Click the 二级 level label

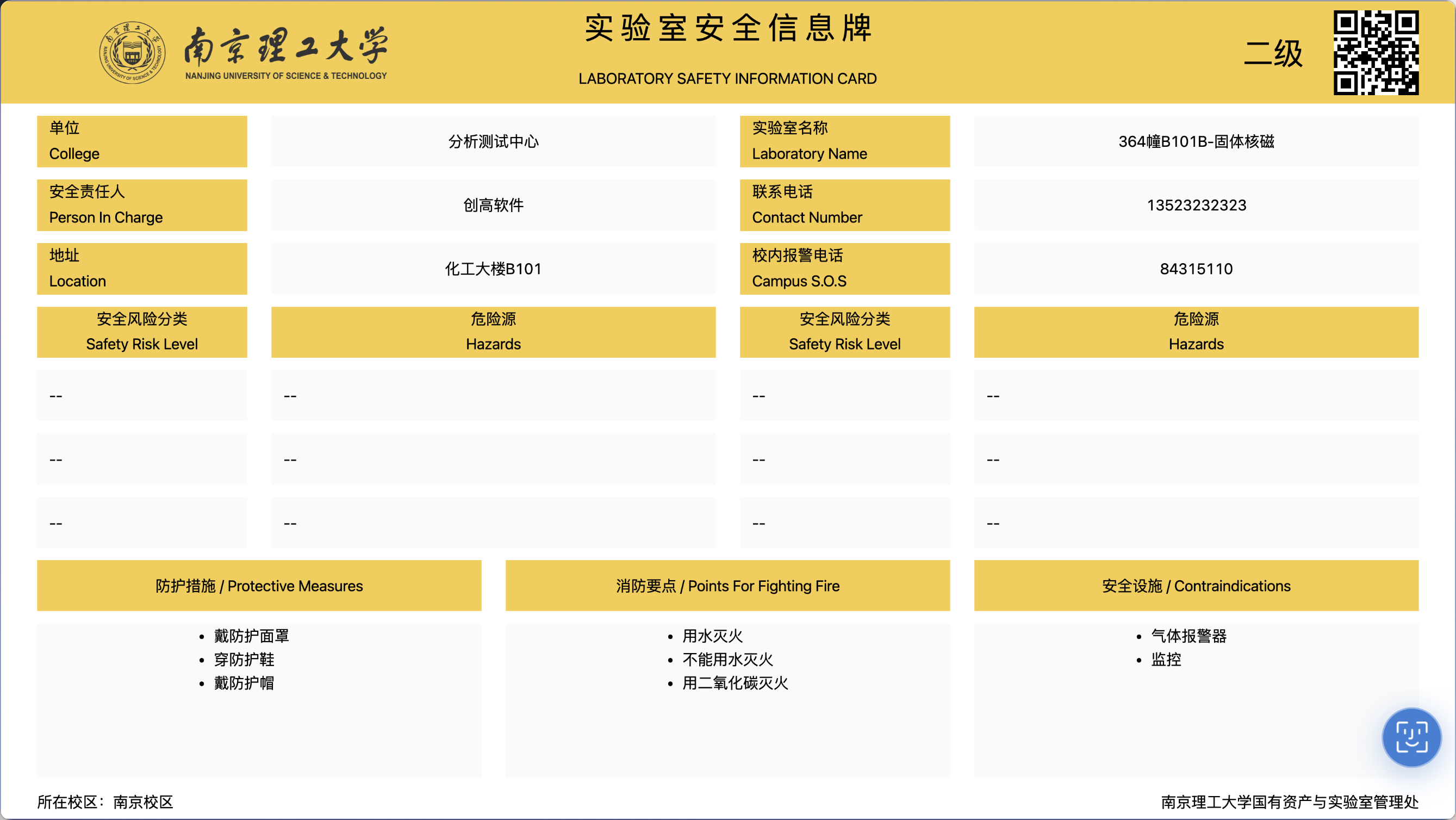[1273, 54]
